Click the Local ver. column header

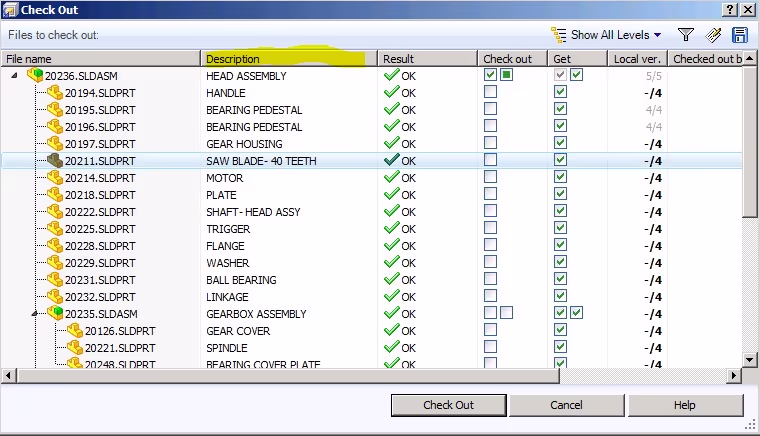coord(638,59)
